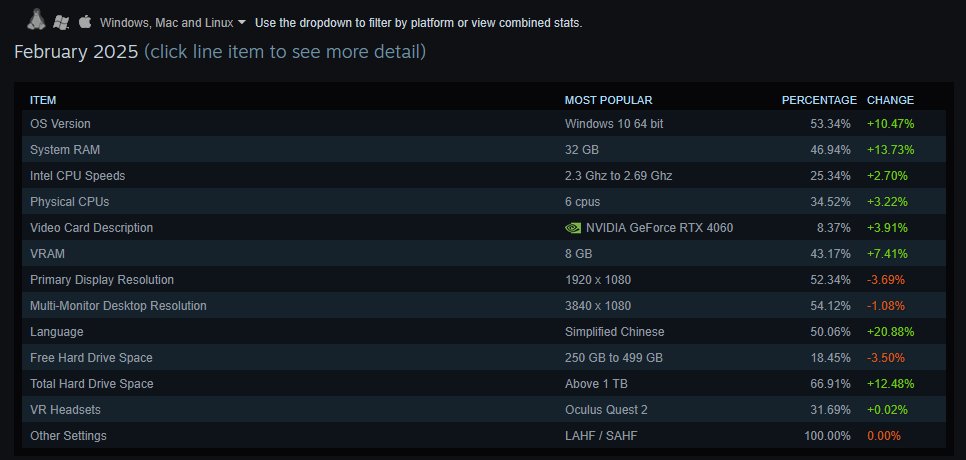Select the Primary Display Resolution row

coord(484,280)
